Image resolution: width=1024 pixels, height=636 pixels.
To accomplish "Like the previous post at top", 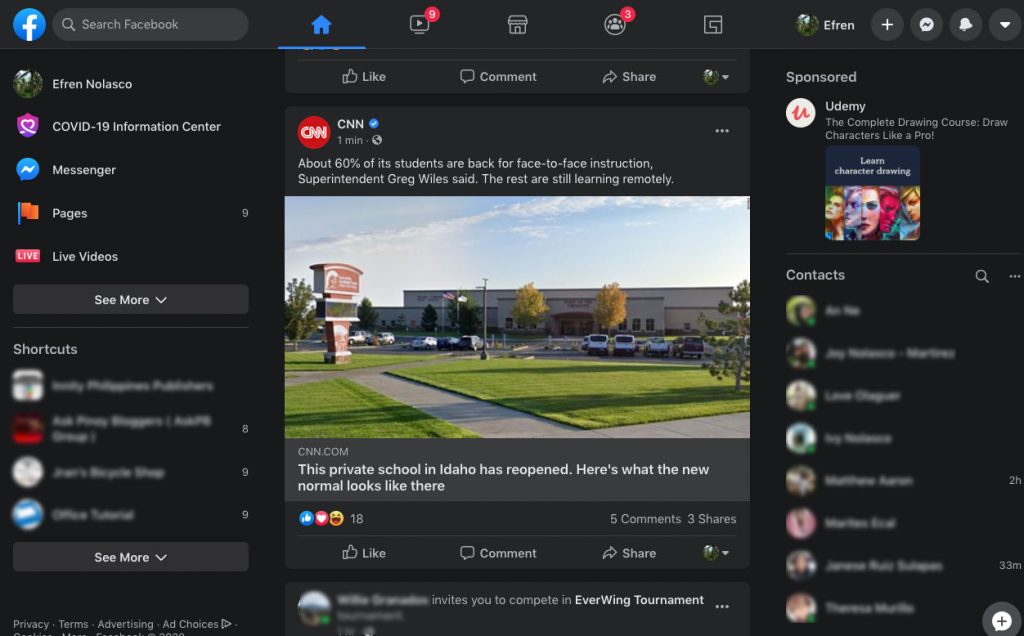I will (x=364, y=76).
